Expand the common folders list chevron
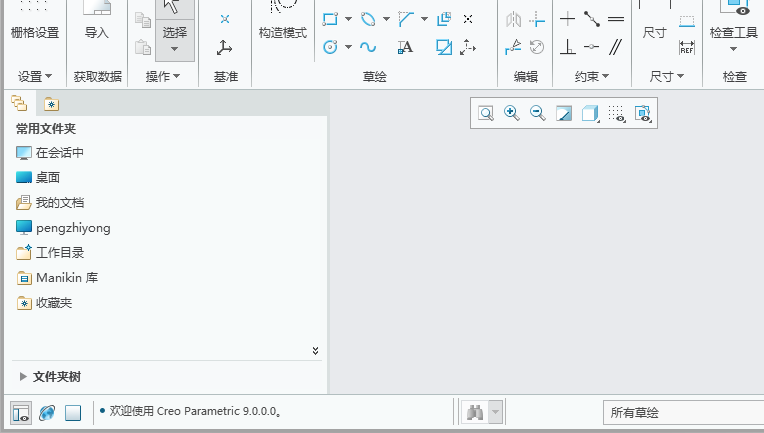Screen dimensions: 764x433 315,351
